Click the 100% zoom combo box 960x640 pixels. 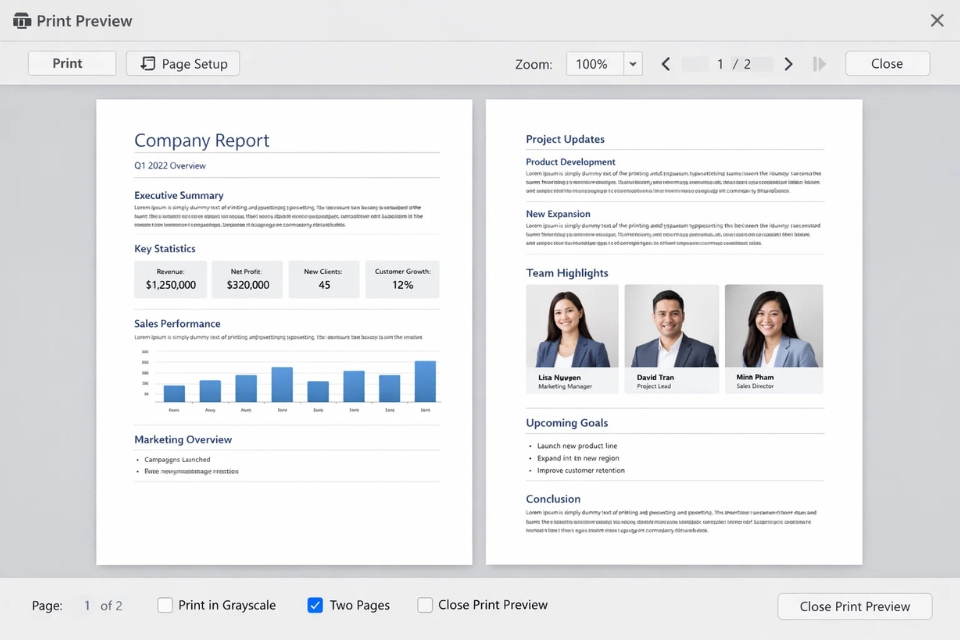594,64
